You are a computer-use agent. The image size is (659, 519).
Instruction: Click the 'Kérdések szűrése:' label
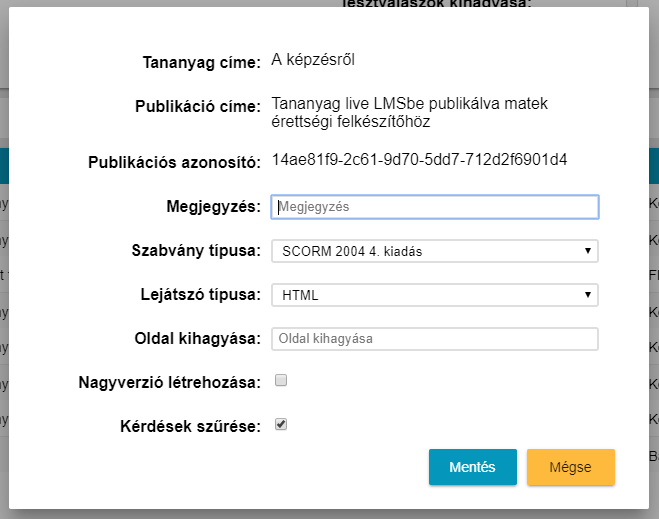coord(190,426)
